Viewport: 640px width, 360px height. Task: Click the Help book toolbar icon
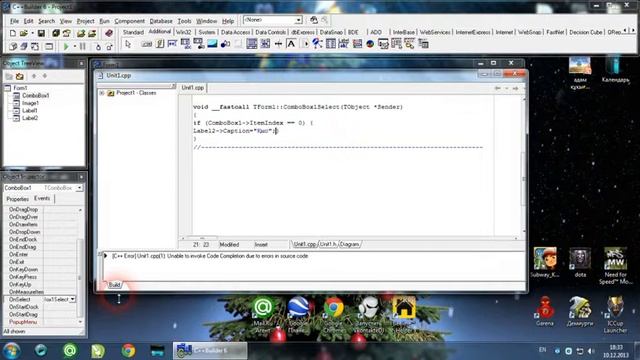click(x=109, y=33)
